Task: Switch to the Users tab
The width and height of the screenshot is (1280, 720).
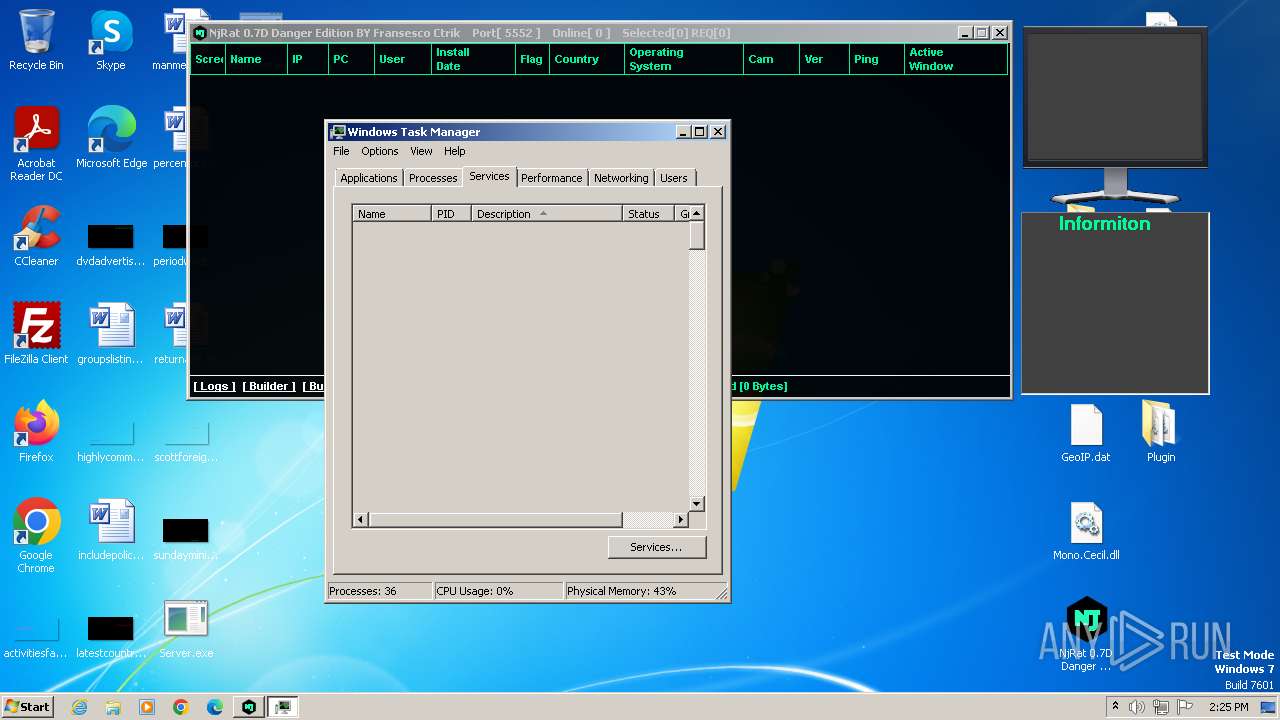Action: coord(674,178)
